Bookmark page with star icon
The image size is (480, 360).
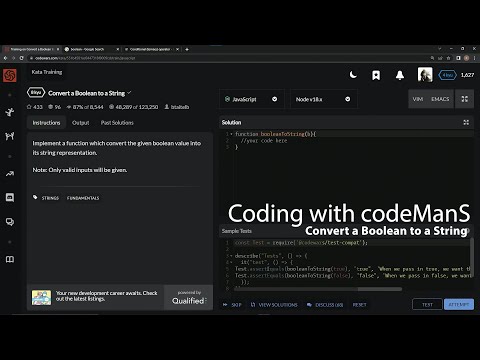(449, 58)
